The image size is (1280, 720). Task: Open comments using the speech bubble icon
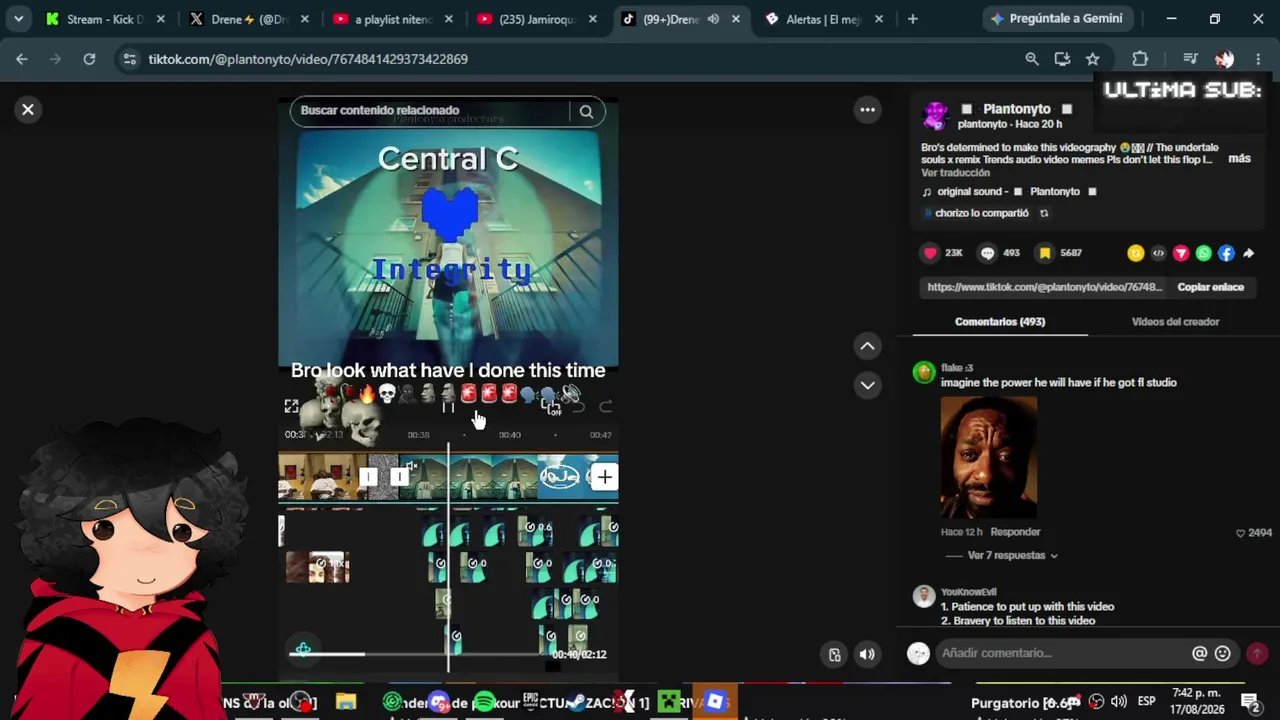pos(988,253)
